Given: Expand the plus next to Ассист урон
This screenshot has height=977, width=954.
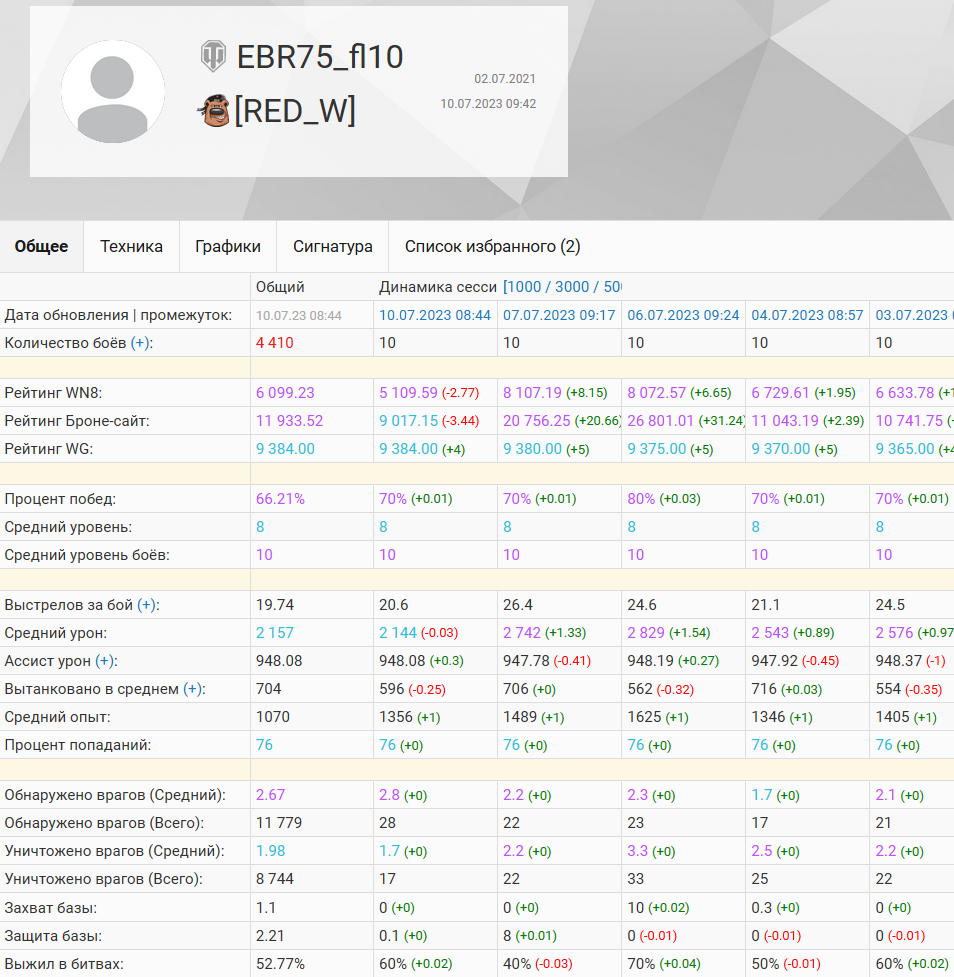Looking at the screenshot, I should pos(105,661).
